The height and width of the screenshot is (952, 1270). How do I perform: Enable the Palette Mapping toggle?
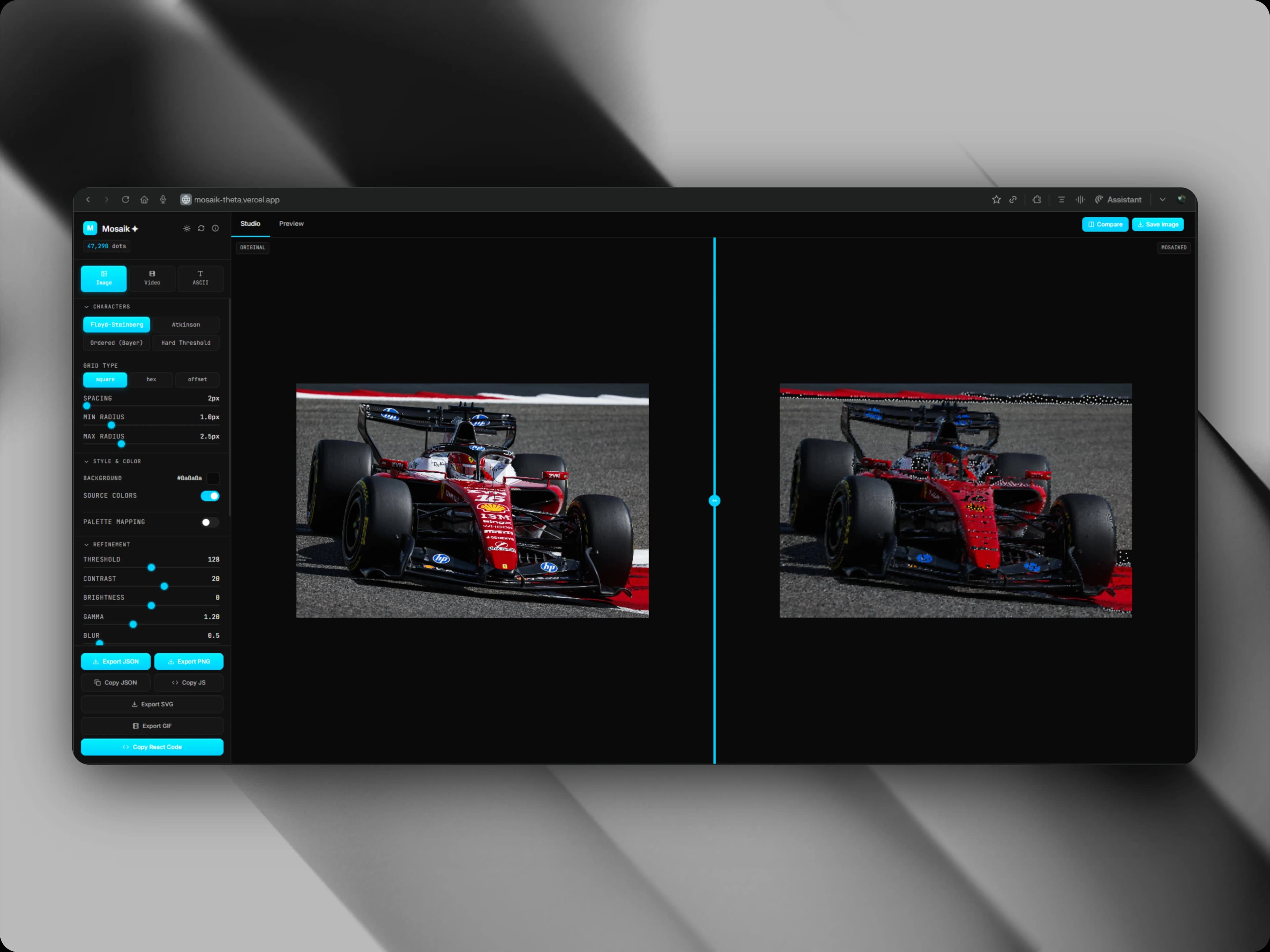[x=210, y=522]
